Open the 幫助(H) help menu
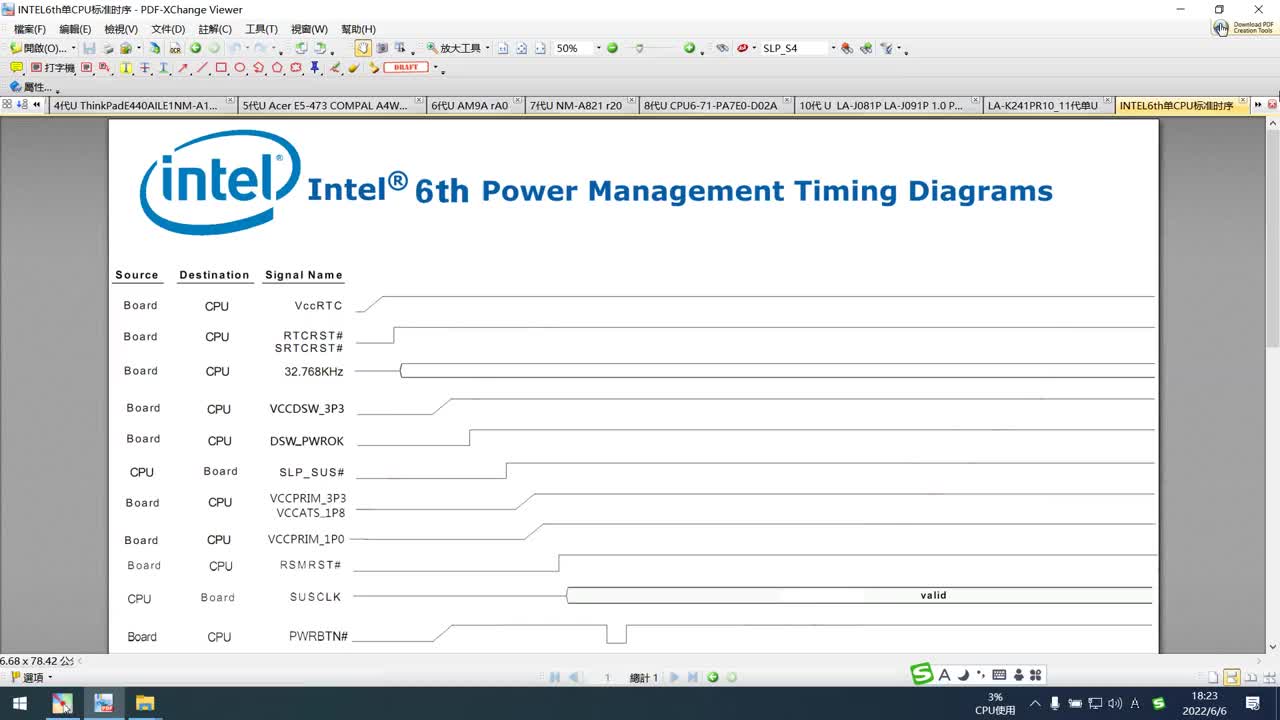Screen dimensions: 1280x720 (x=358, y=29)
